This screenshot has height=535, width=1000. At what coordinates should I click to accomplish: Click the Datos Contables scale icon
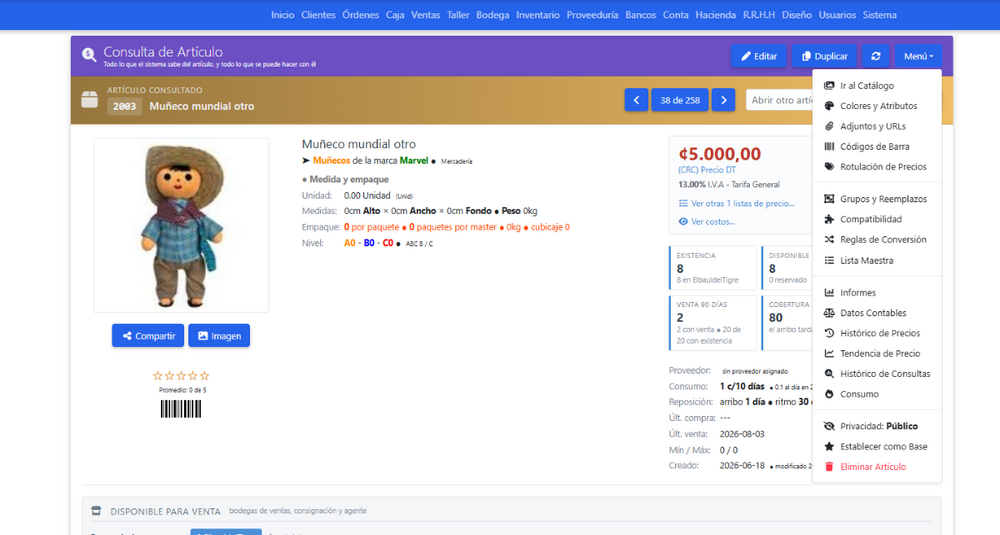click(x=829, y=313)
